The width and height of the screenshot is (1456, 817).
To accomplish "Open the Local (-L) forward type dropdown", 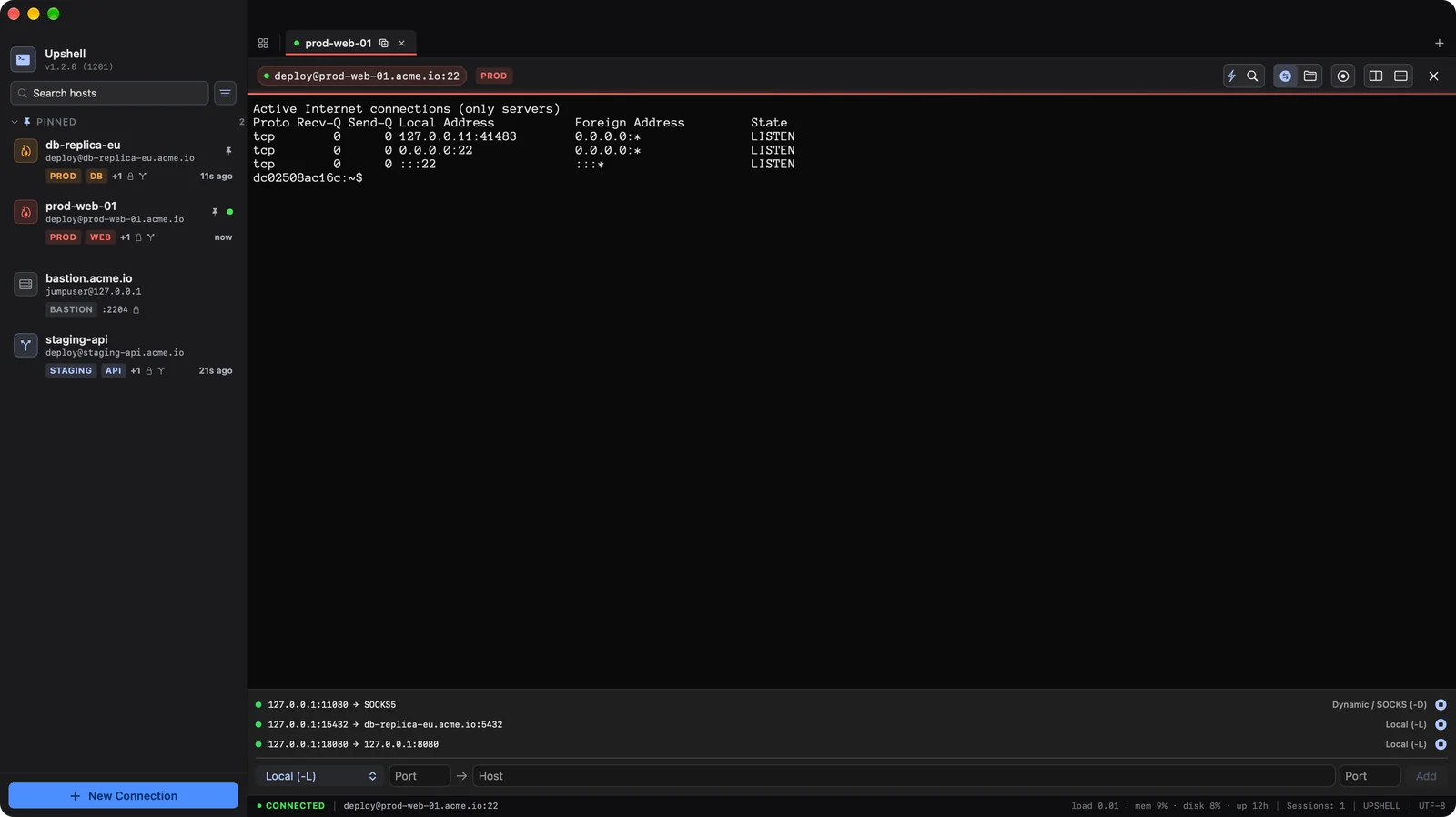I will tap(320, 776).
